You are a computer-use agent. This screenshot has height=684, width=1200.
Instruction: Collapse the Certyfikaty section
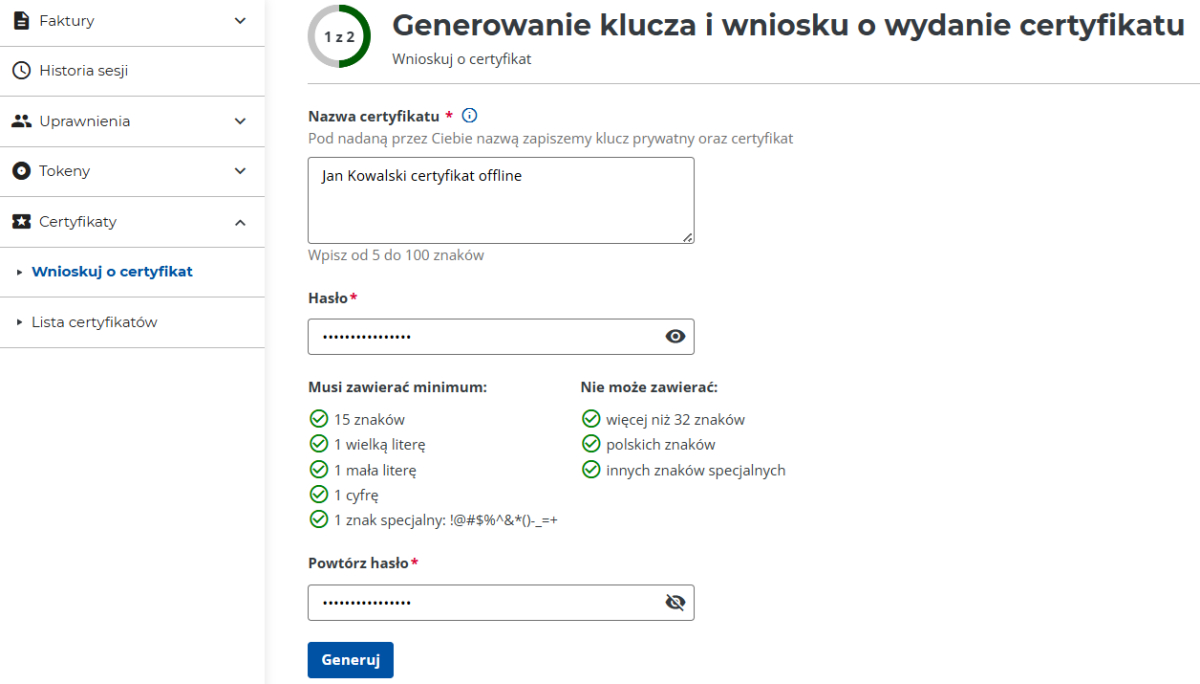tap(238, 221)
